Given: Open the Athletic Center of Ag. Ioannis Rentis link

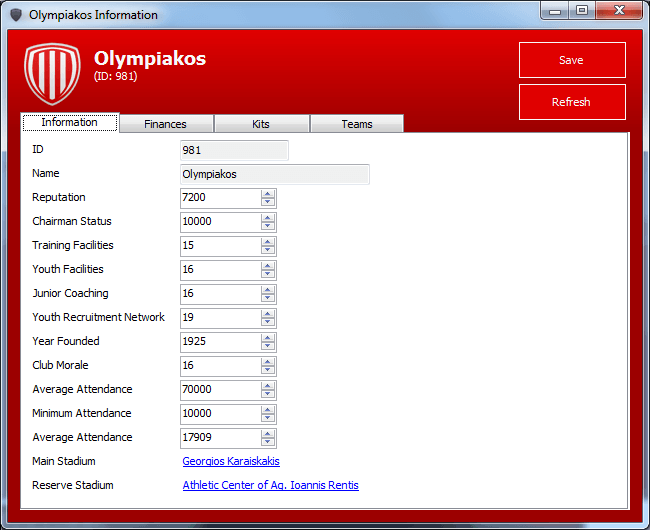Looking at the screenshot, I should coord(270,485).
